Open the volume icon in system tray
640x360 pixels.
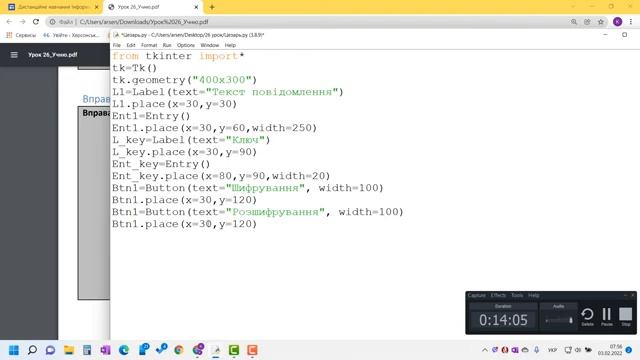point(578,350)
